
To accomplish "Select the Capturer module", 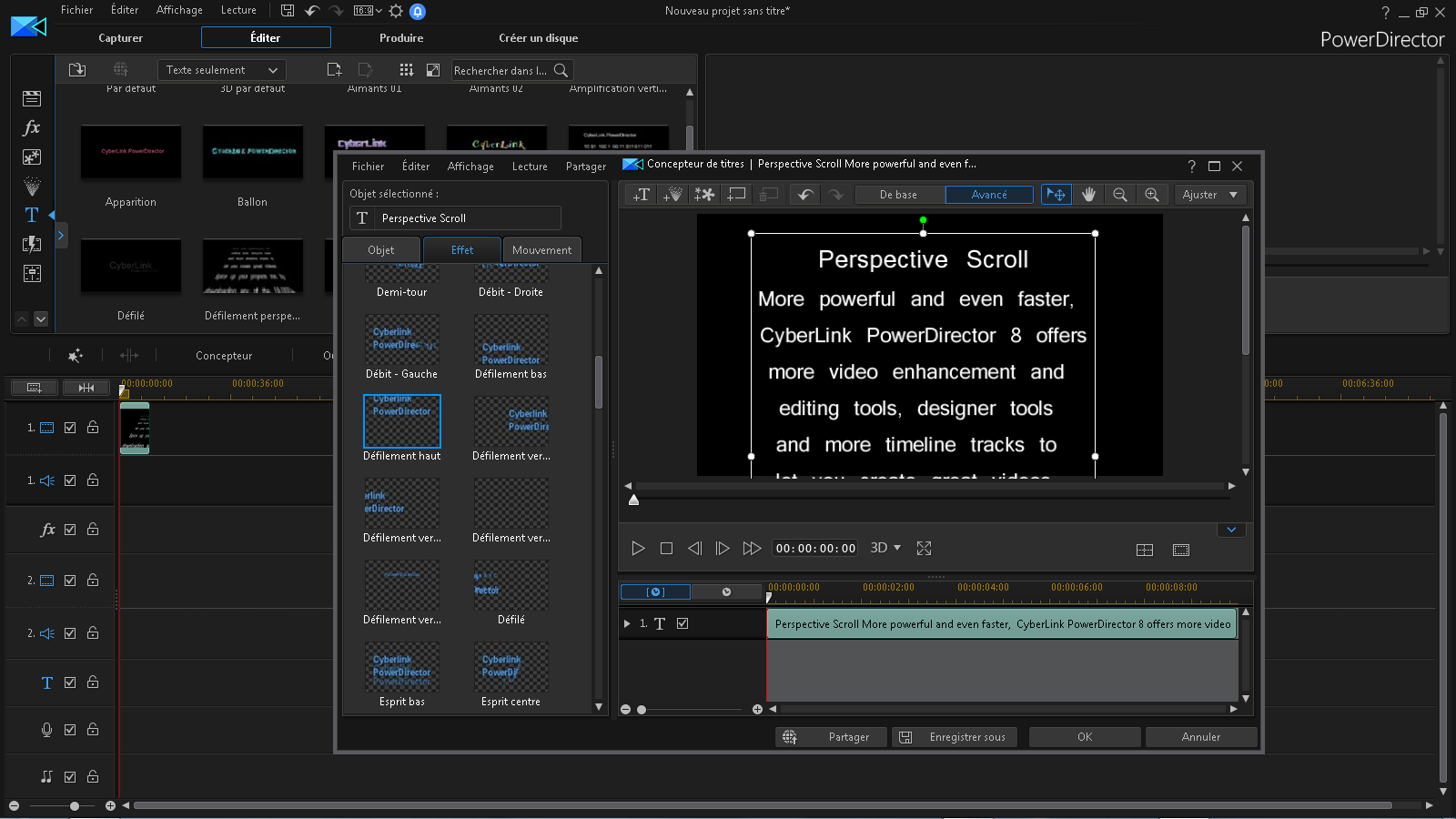I will click(120, 38).
